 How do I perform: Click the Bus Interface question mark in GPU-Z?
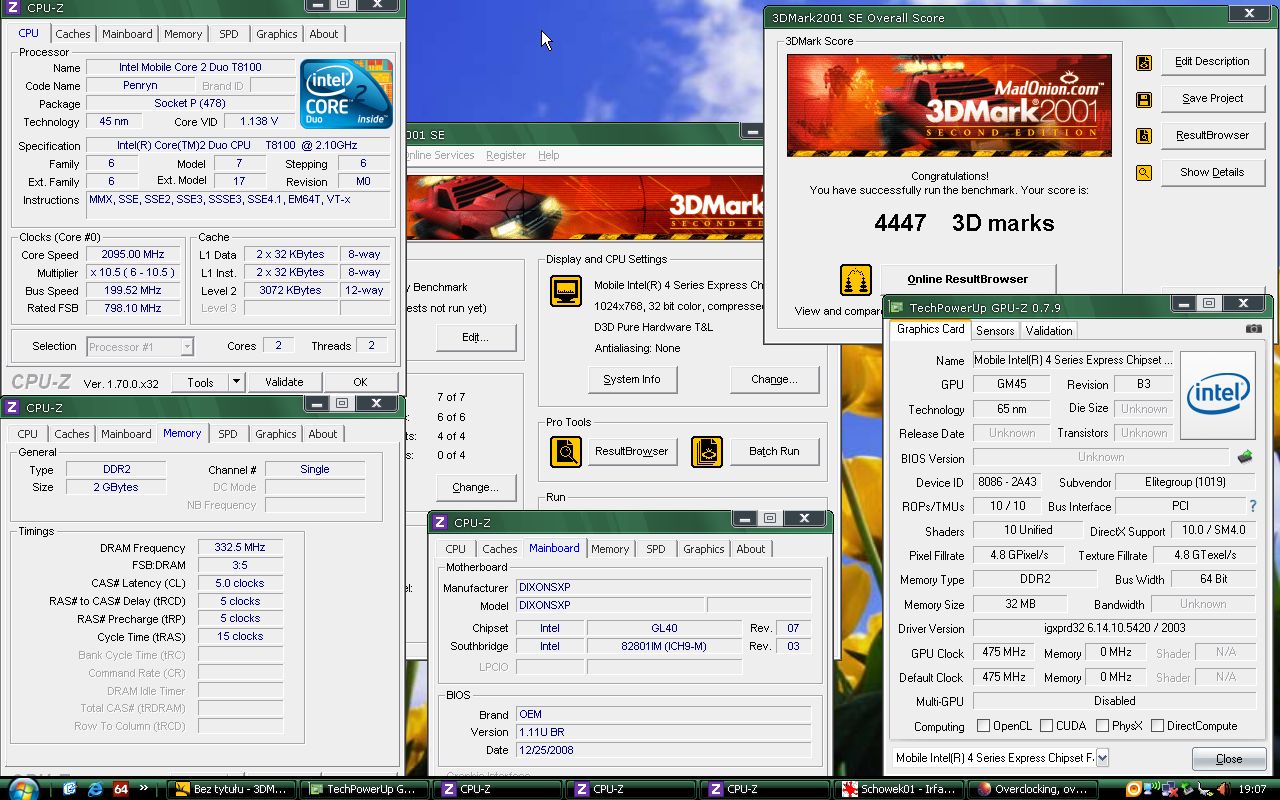[1253, 506]
